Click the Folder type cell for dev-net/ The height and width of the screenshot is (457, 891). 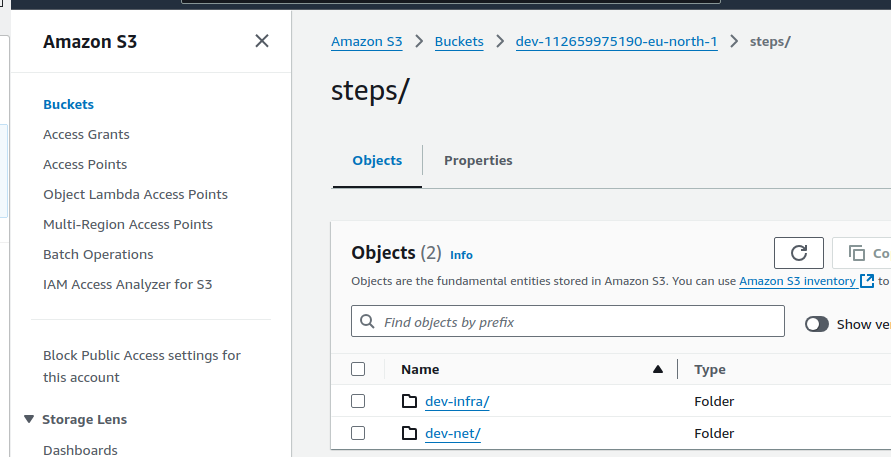tap(714, 433)
